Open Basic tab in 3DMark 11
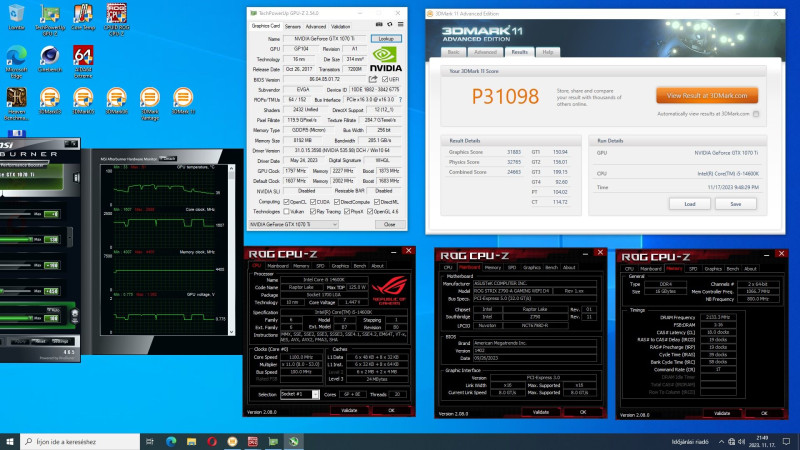 click(x=454, y=52)
